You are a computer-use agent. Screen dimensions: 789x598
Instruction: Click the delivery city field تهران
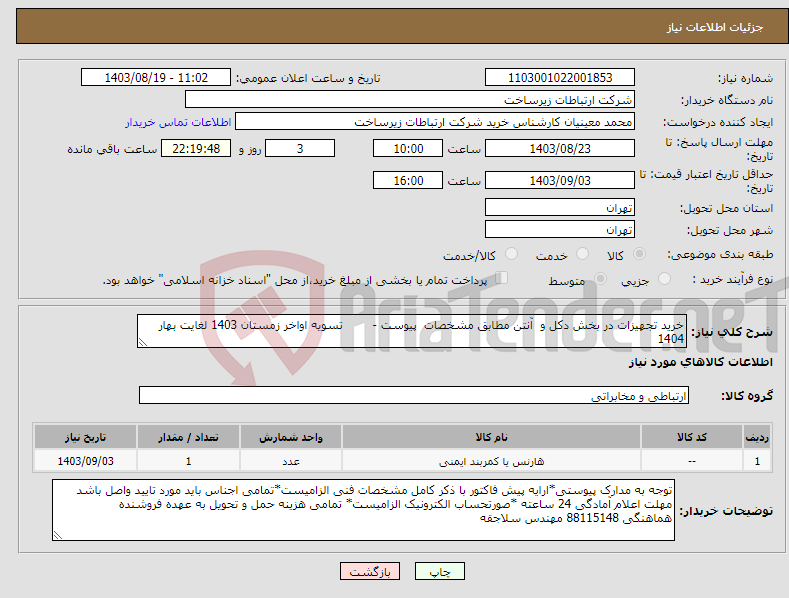[x=560, y=230]
